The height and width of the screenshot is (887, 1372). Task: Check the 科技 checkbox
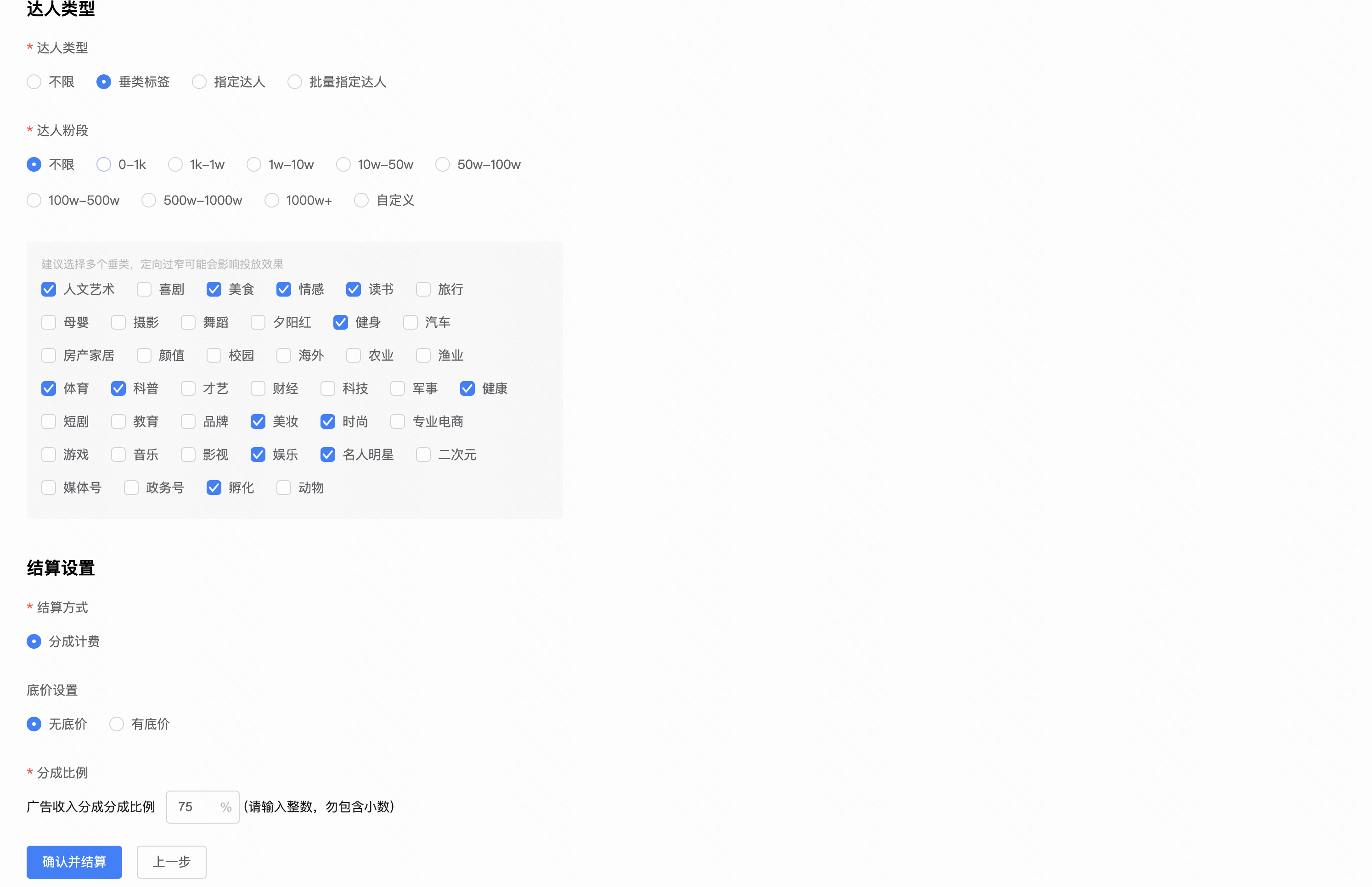tap(328, 389)
